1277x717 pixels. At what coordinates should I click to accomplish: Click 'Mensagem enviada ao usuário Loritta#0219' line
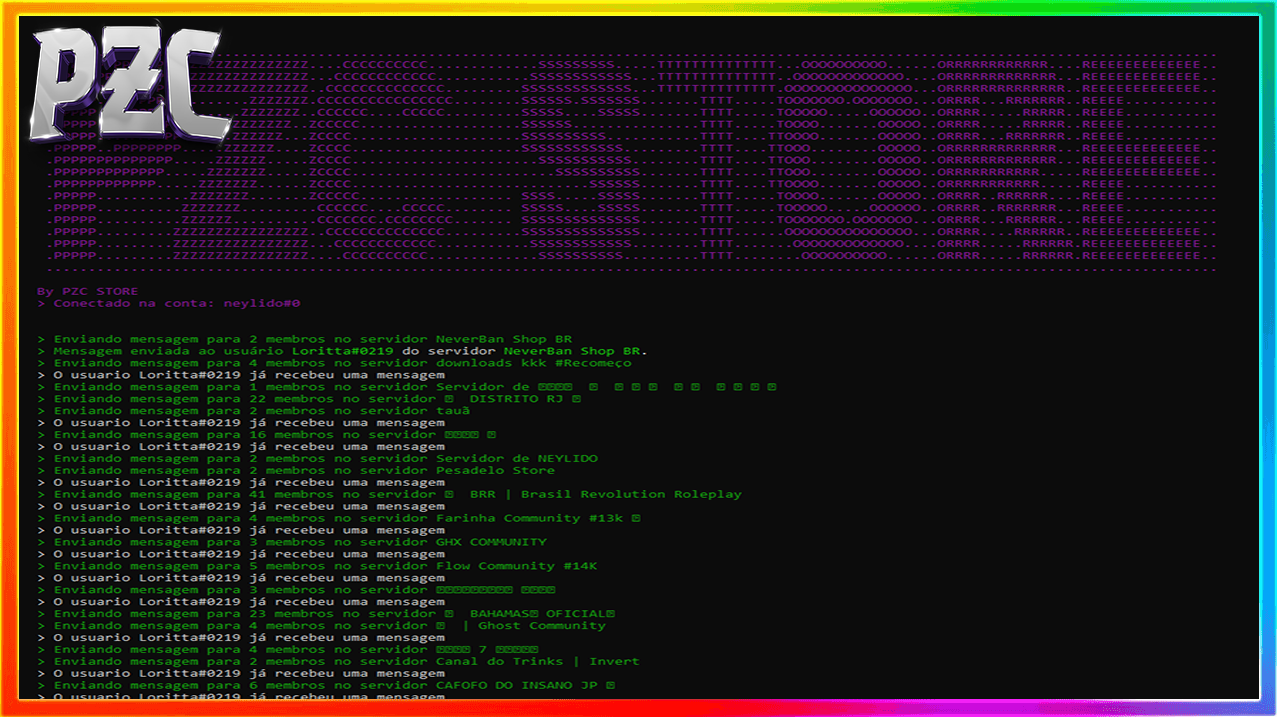343,351
